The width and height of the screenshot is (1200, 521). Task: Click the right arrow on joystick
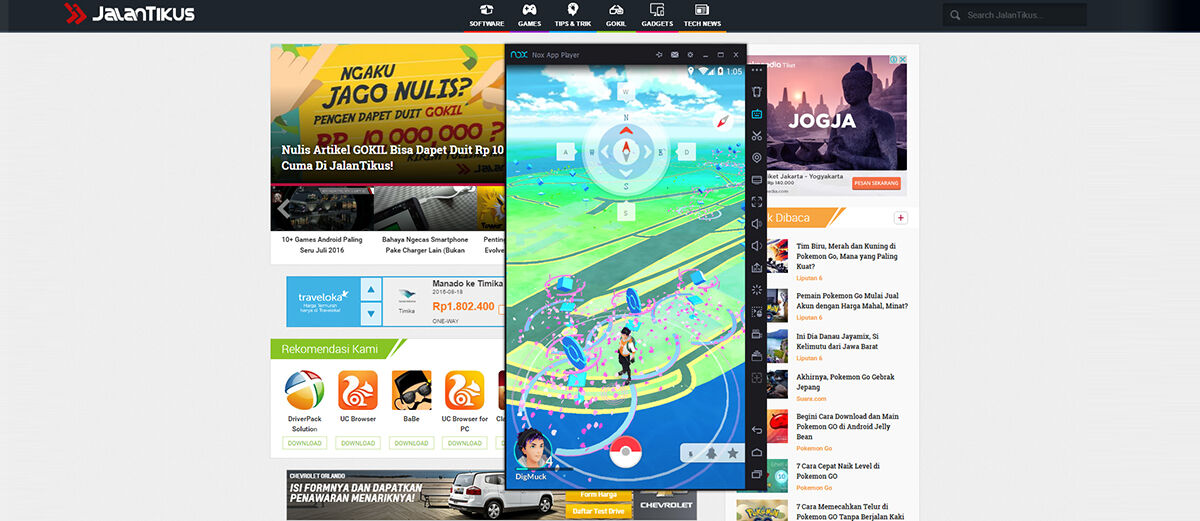coord(648,152)
